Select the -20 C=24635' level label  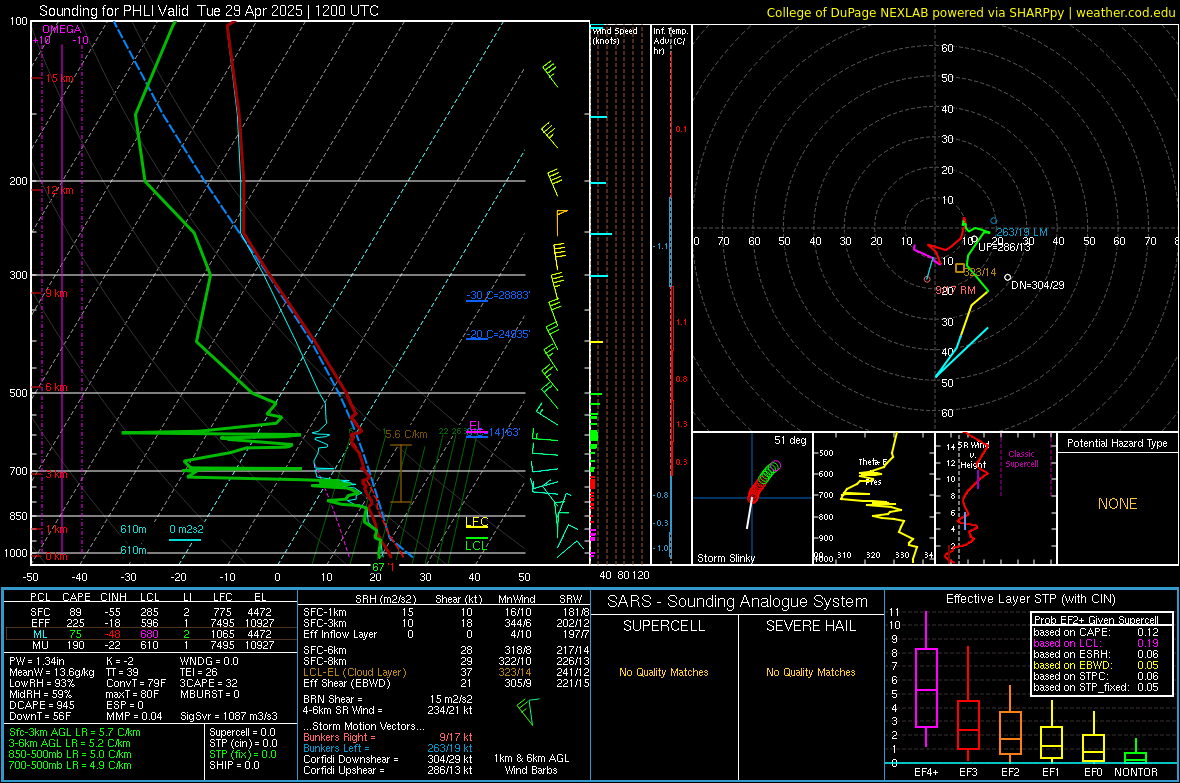[498, 334]
